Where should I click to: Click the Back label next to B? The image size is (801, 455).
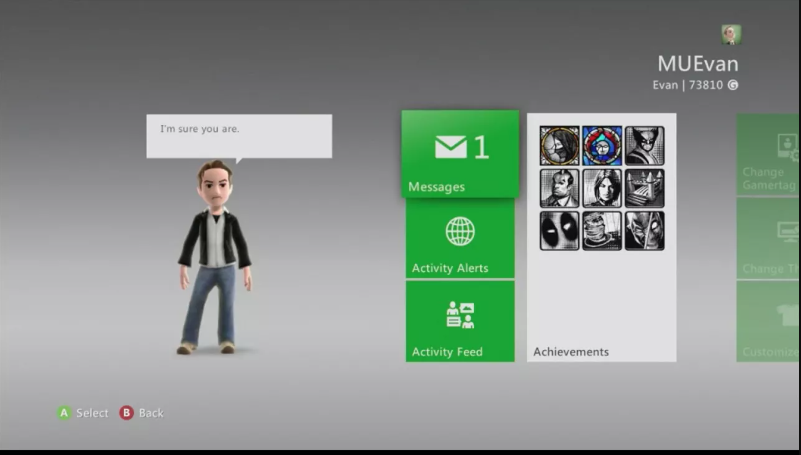coord(151,413)
